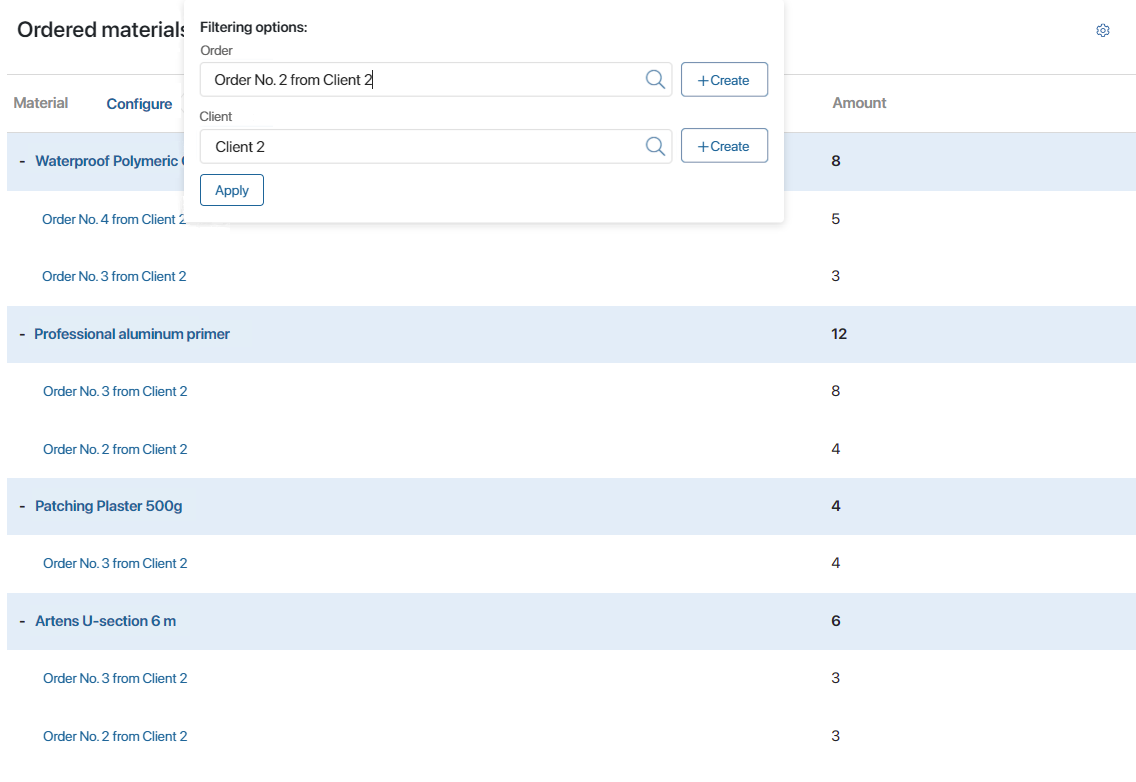Click the Order field search magnifier
This screenshot has height=782, width=1136.
(655, 80)
